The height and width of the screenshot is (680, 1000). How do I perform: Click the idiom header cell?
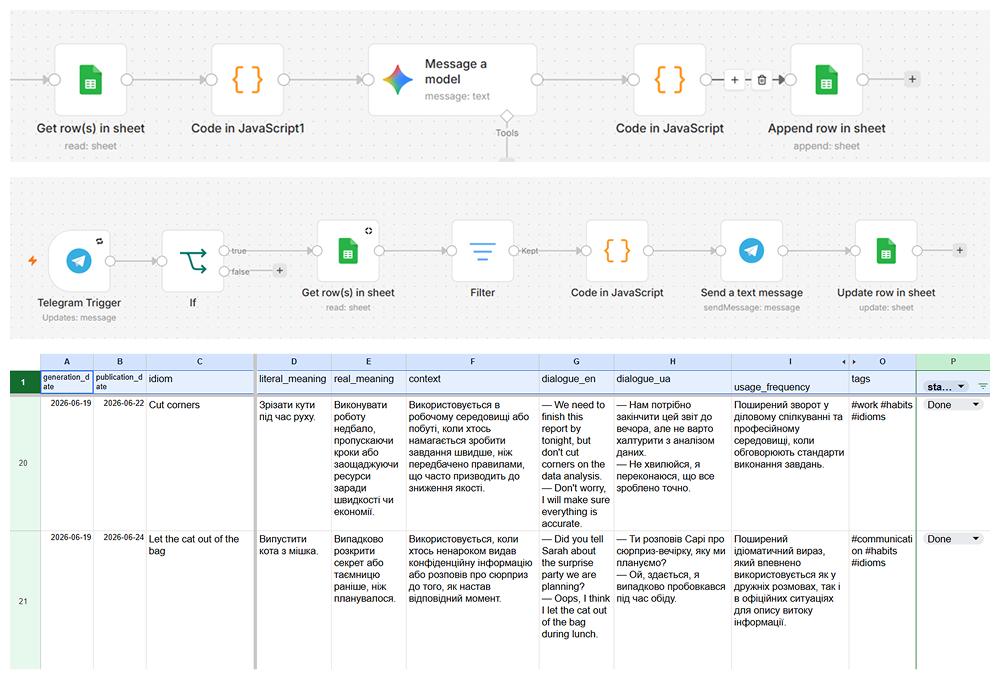(200, 382)
